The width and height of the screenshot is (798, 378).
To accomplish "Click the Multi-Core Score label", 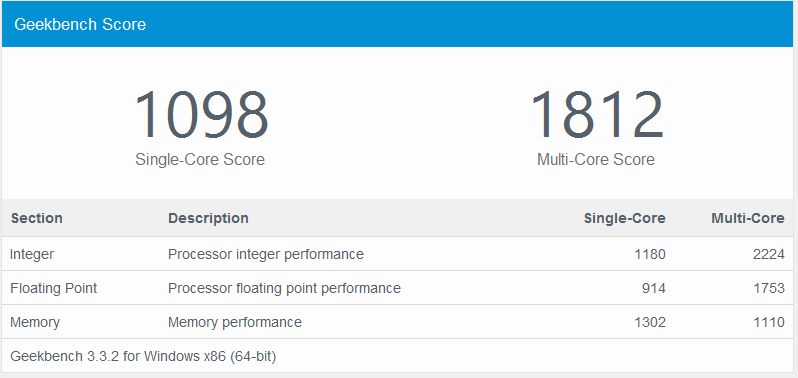I will [x=596, y=159].
